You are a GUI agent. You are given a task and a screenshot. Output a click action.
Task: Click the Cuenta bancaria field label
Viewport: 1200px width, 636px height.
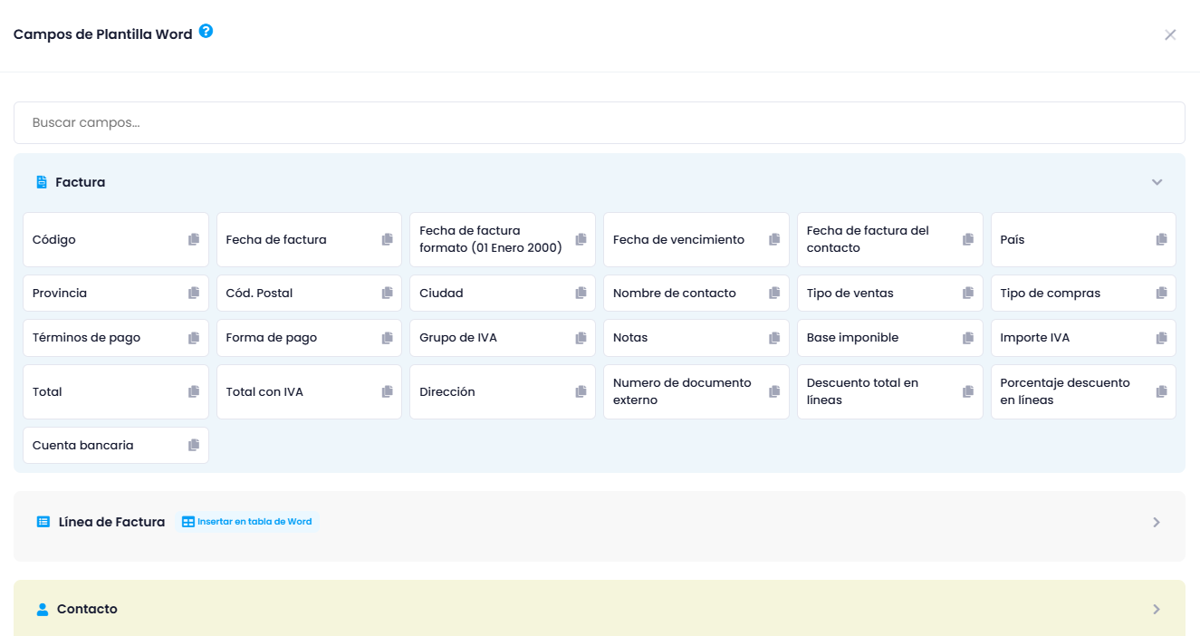click(83, 445)
